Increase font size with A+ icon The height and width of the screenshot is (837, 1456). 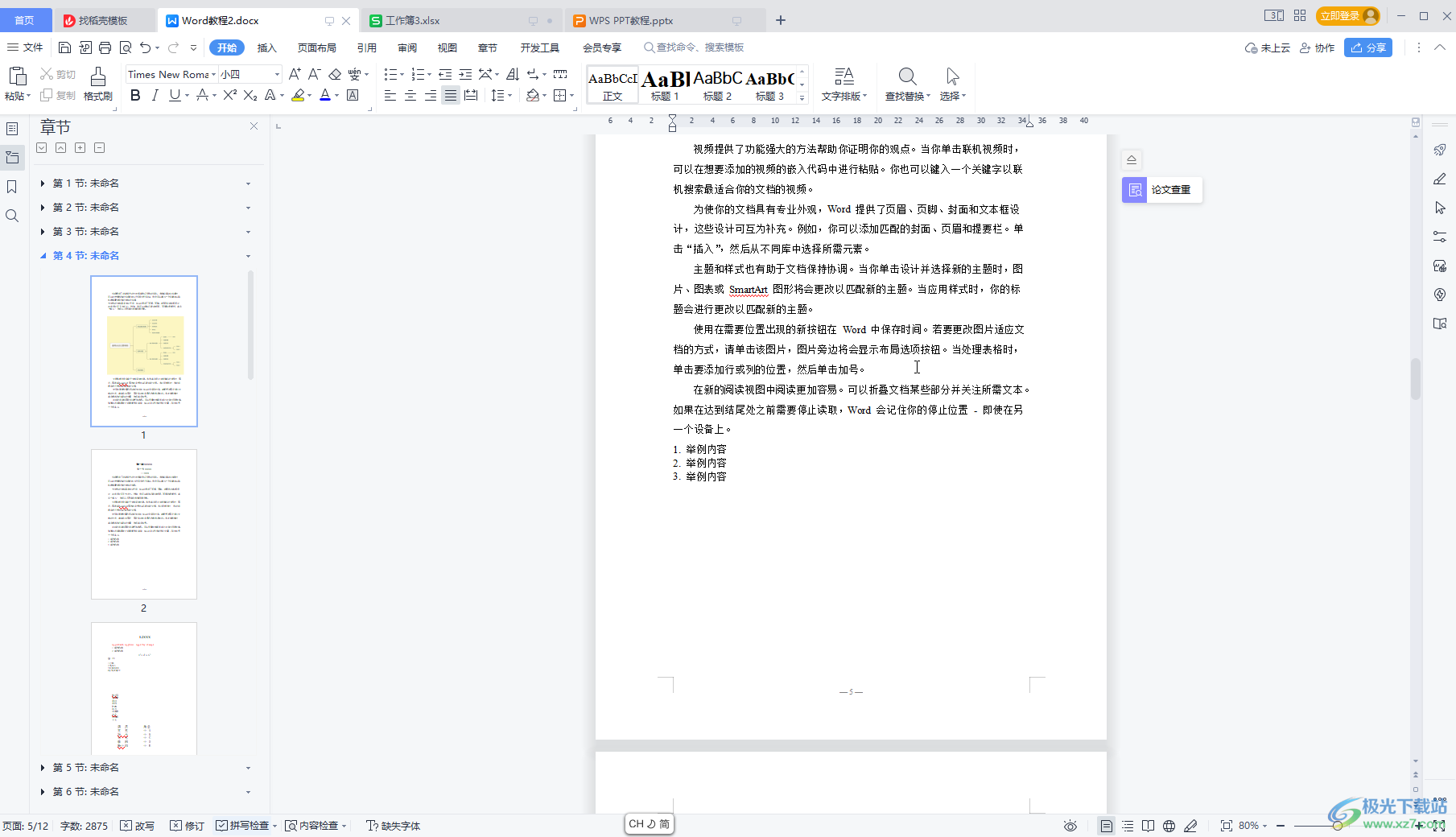click(295, 74)
